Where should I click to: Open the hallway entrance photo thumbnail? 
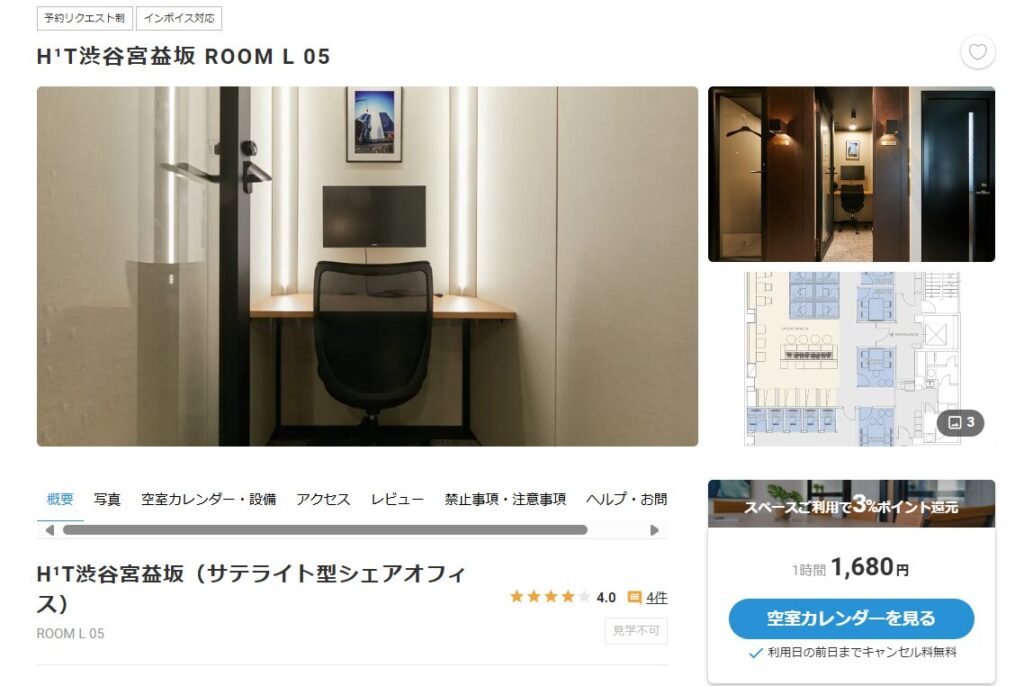tap(851, 174)
